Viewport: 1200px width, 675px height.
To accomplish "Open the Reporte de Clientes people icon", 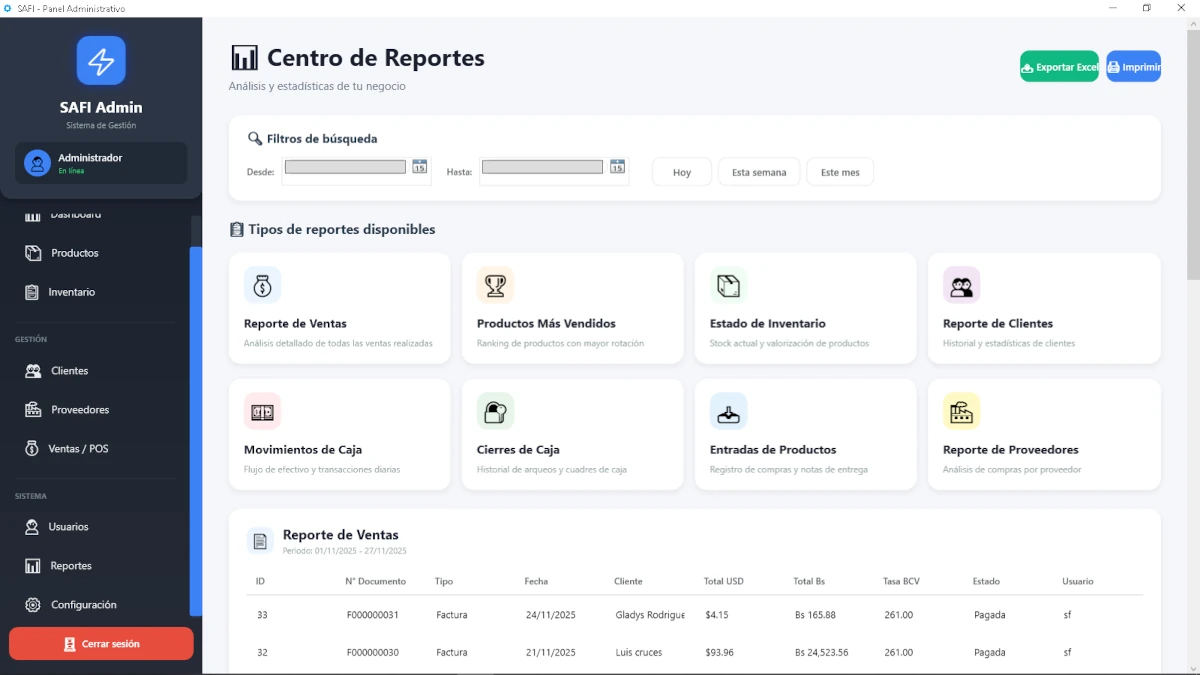I will click(961, 285).
